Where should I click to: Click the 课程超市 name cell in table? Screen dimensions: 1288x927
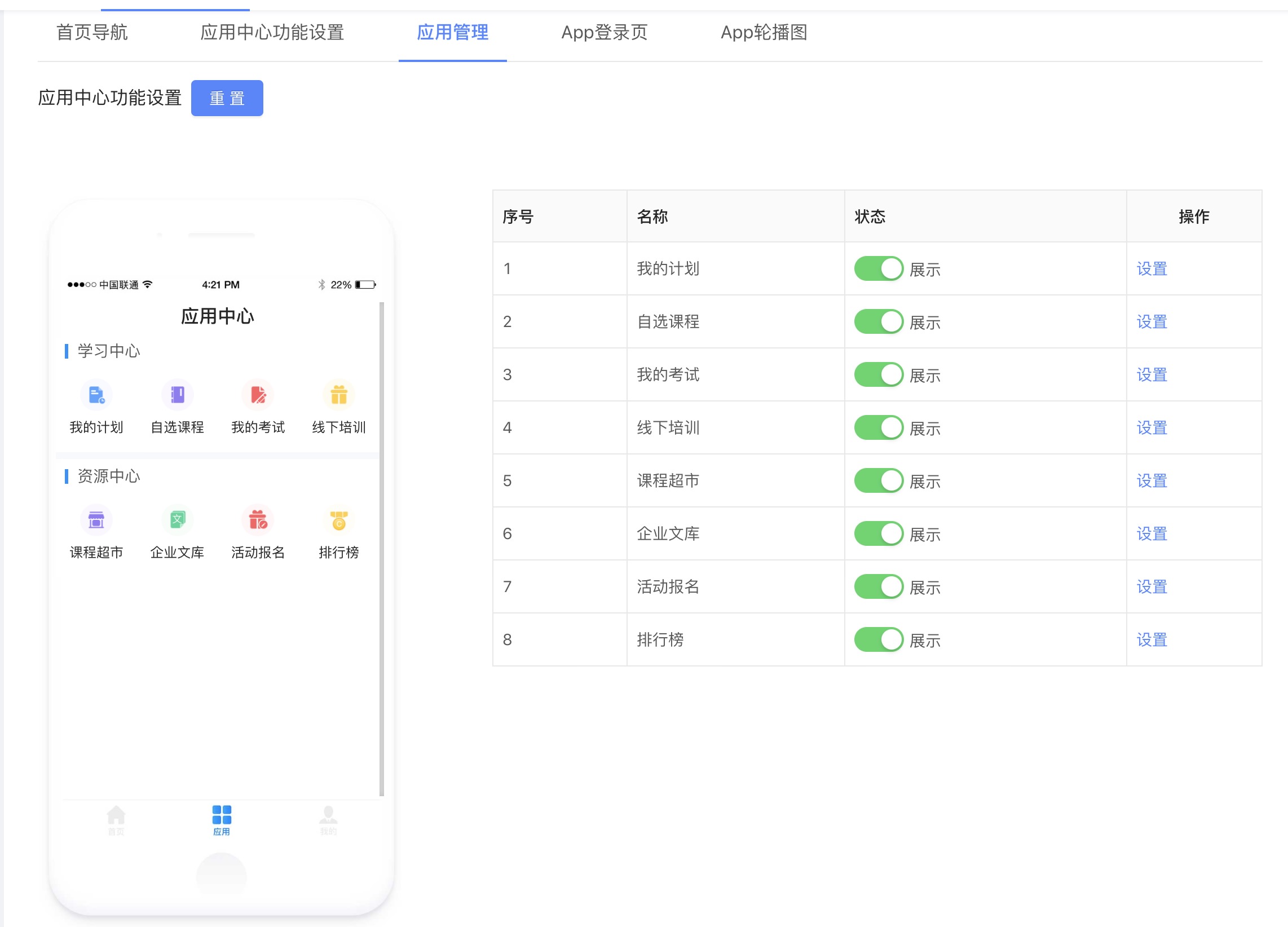pos(735,480)
